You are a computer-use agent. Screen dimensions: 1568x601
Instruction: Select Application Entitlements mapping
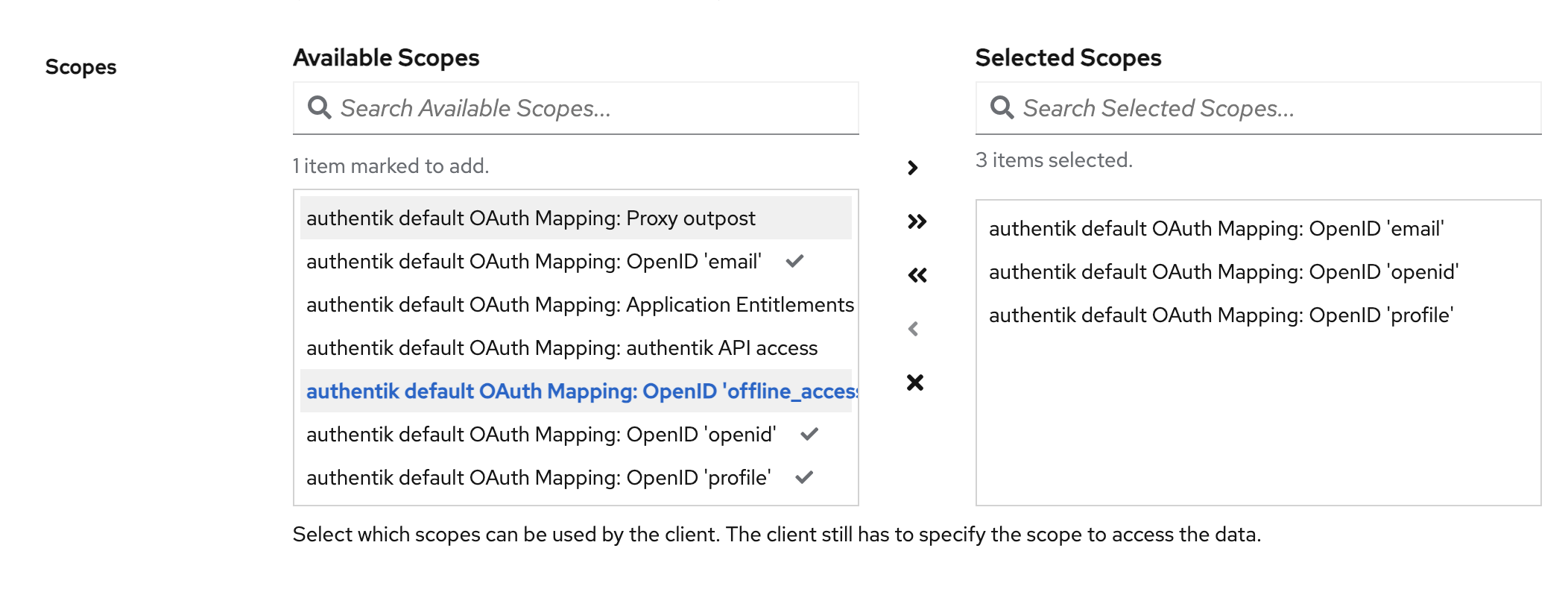[575, 304]
